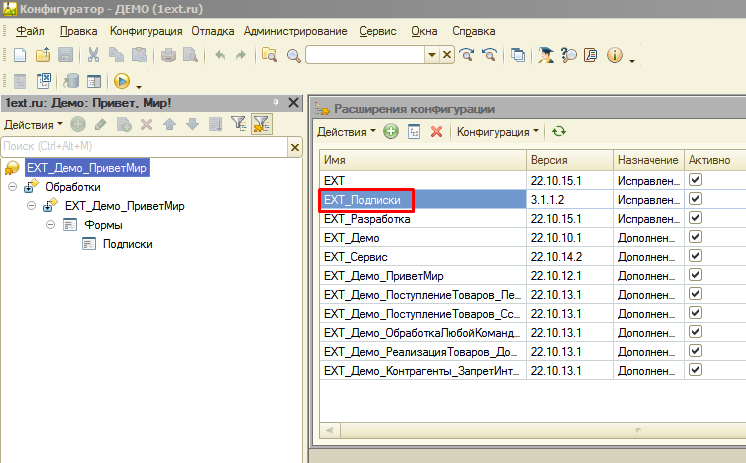This screenshot has width=746, height=463.
Task: Add a new extension with green plus
Action: click(391, 131)
